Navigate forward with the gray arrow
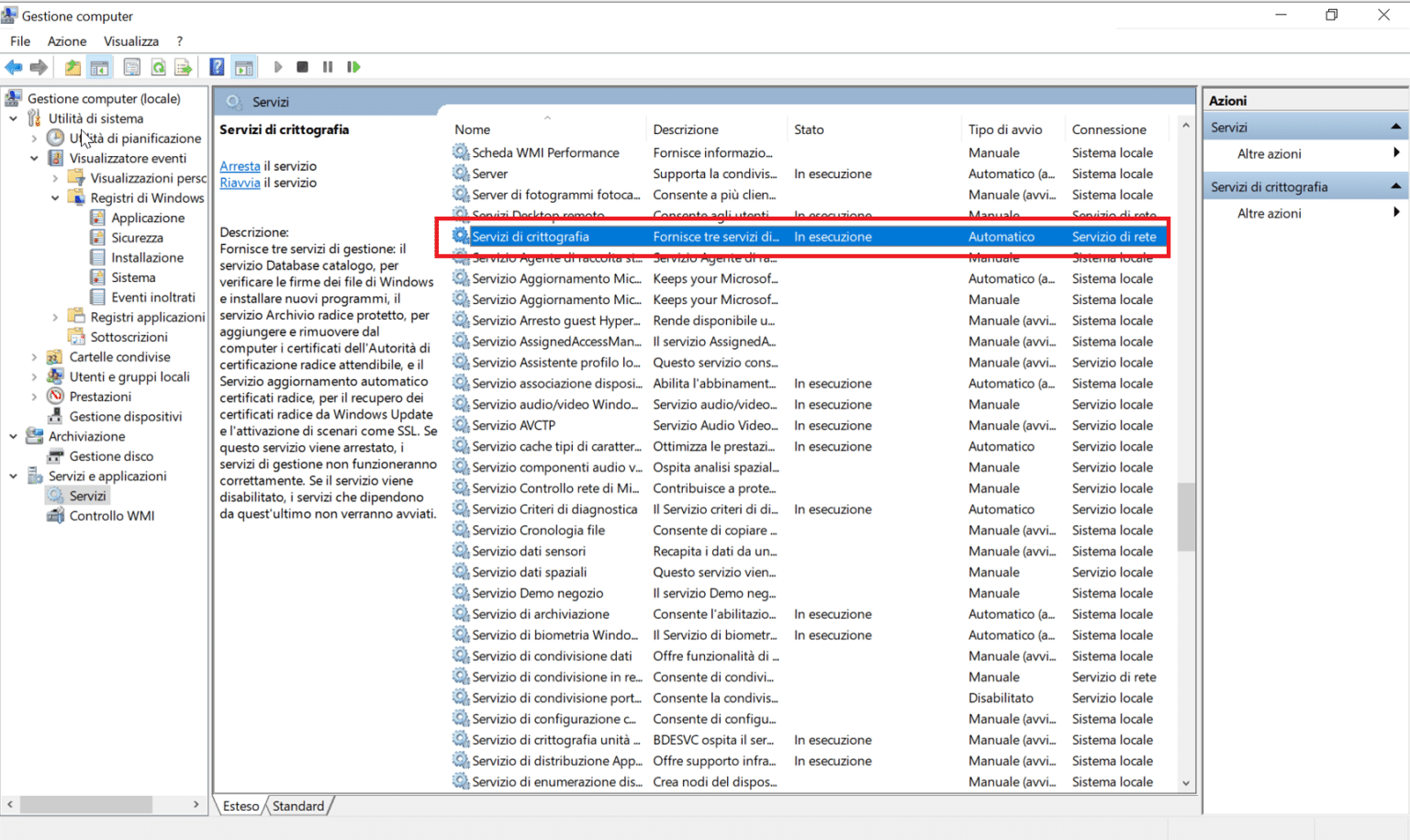 point(39,66)
